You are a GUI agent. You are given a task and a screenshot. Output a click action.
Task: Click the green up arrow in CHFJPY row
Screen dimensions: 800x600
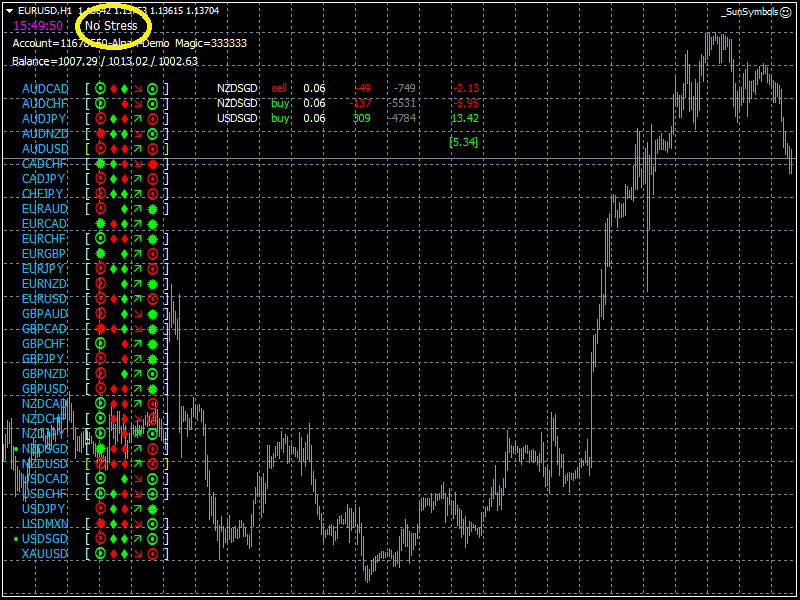(x=138, y=194)
